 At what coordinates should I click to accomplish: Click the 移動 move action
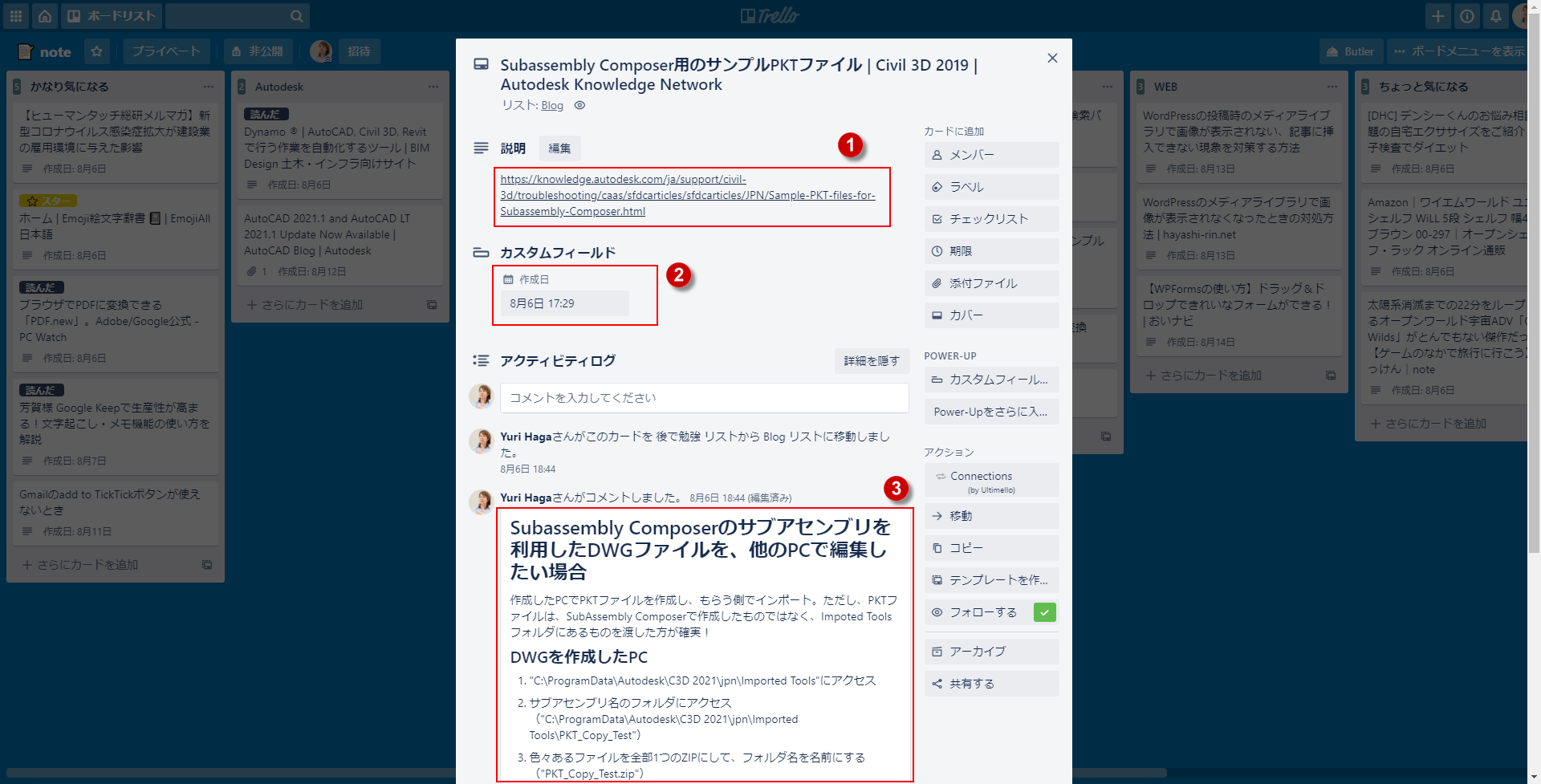pos(991,516)
